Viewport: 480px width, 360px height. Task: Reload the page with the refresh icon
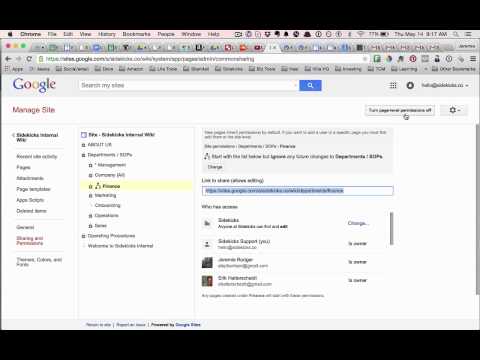pos(29,59)
